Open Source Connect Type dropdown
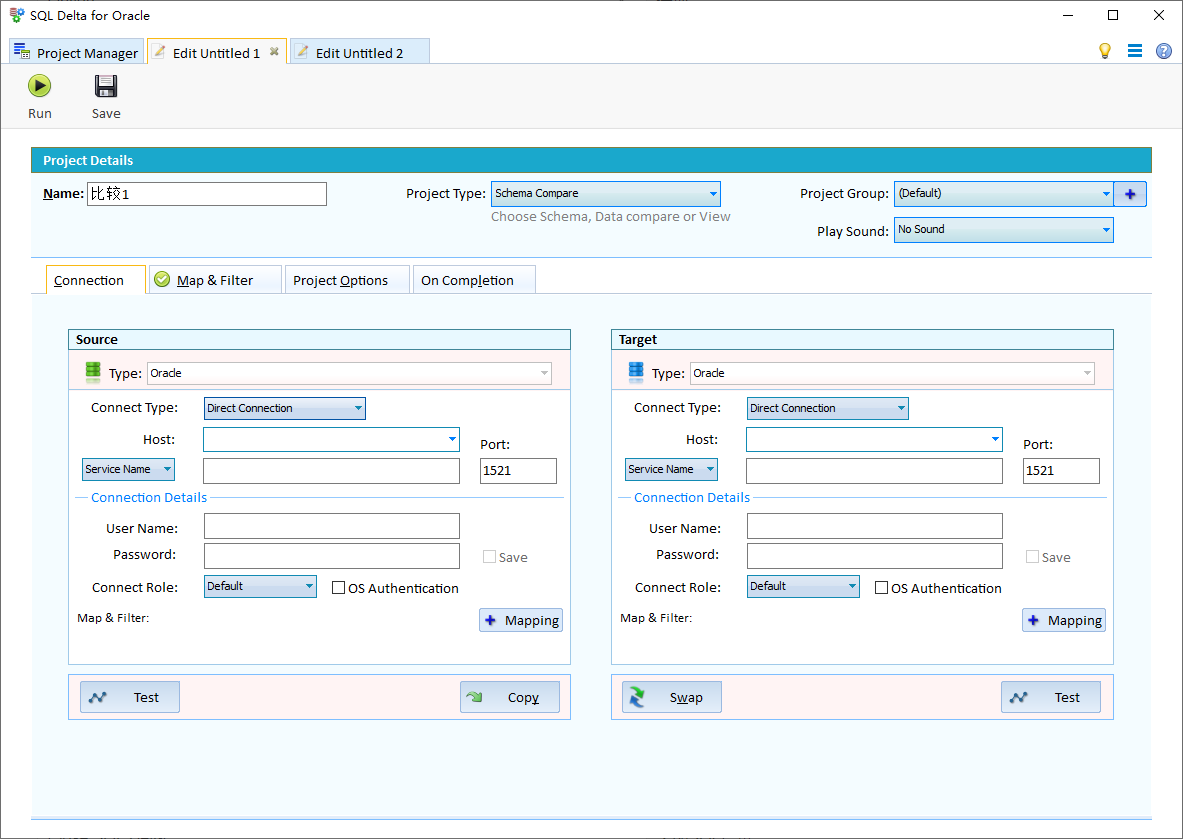1183x839 pixels. click(x=284, y=408)
